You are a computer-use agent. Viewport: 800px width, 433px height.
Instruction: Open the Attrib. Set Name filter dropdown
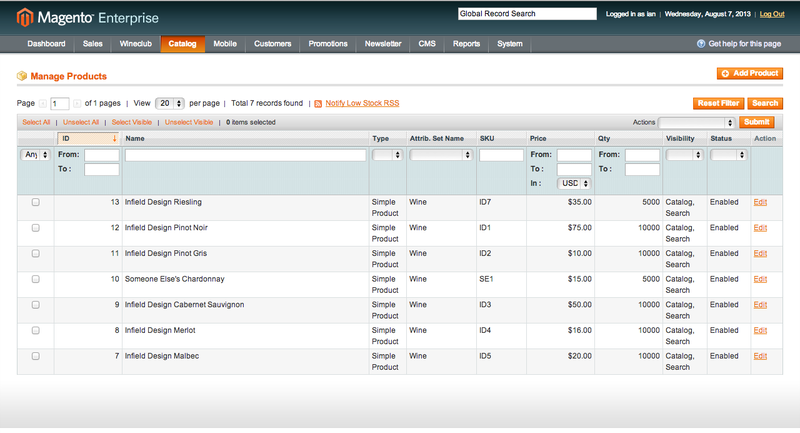click(x=440, y=155)
